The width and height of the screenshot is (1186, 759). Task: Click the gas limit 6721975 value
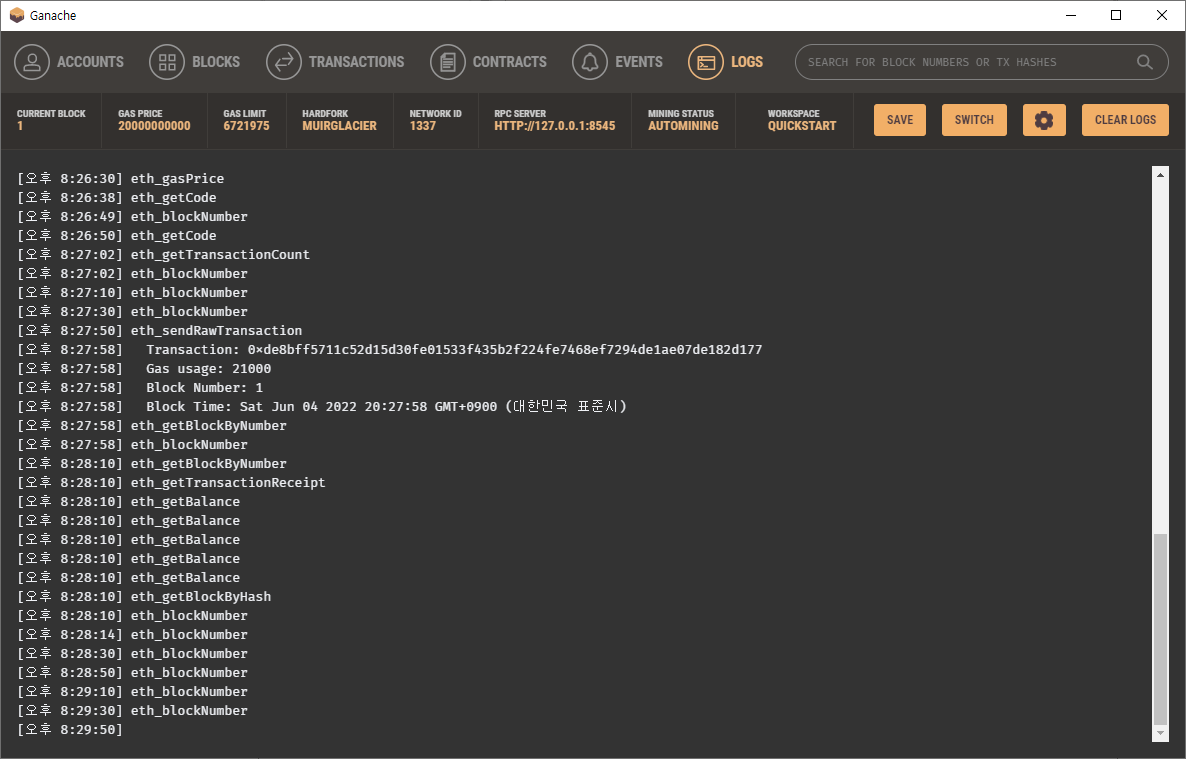[x=246, y=126]
